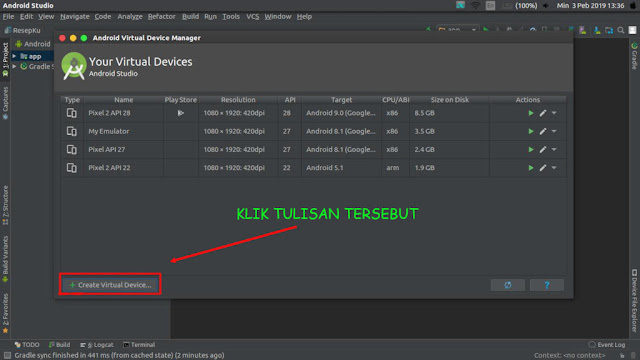Open the Captures side tab
This screenshot has width=640, height=360.
(5, 103)
